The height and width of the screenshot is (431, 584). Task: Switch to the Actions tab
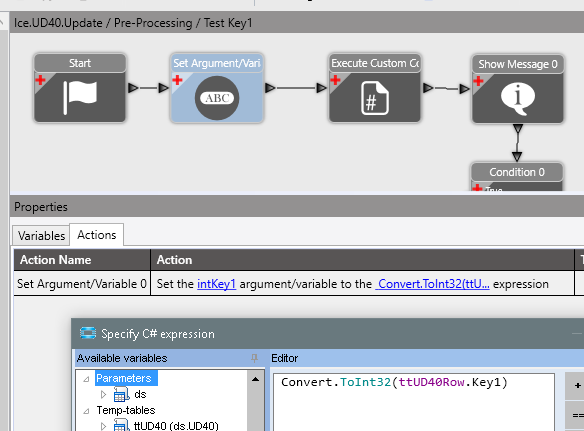pyautogui.click(x=97, y=235)
